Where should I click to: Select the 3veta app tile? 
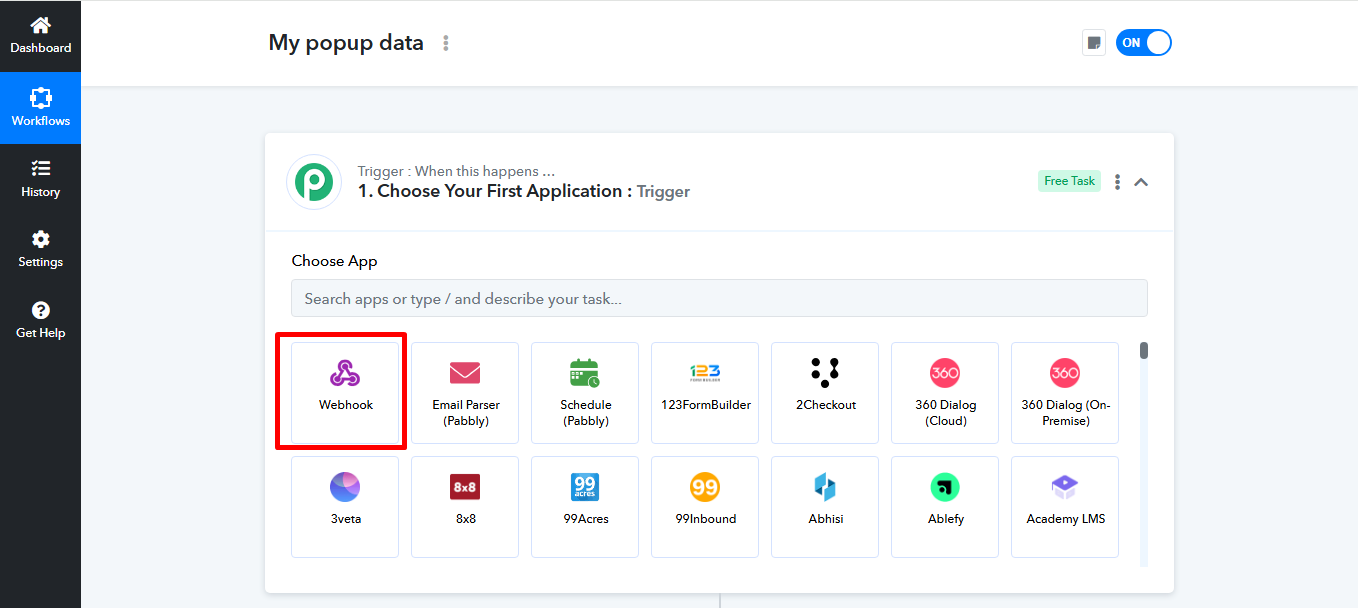point(344,506)
